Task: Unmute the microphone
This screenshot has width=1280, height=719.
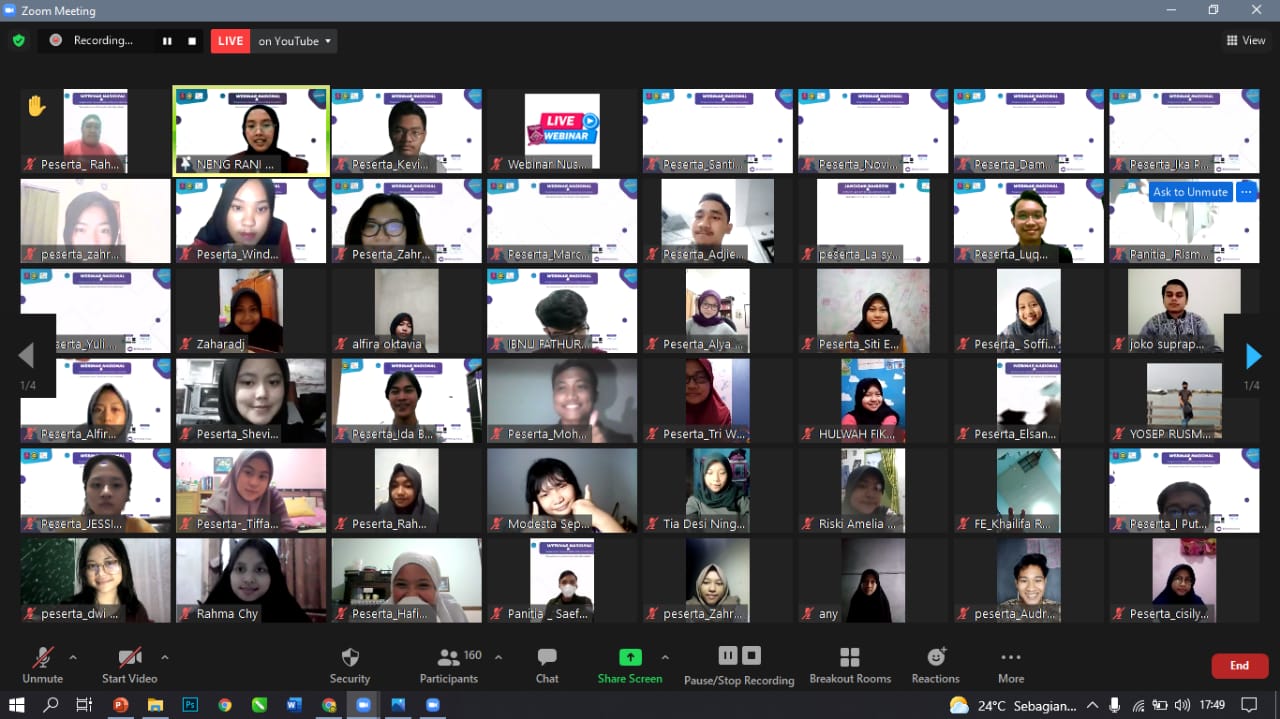Action: [x=43, y=664]
